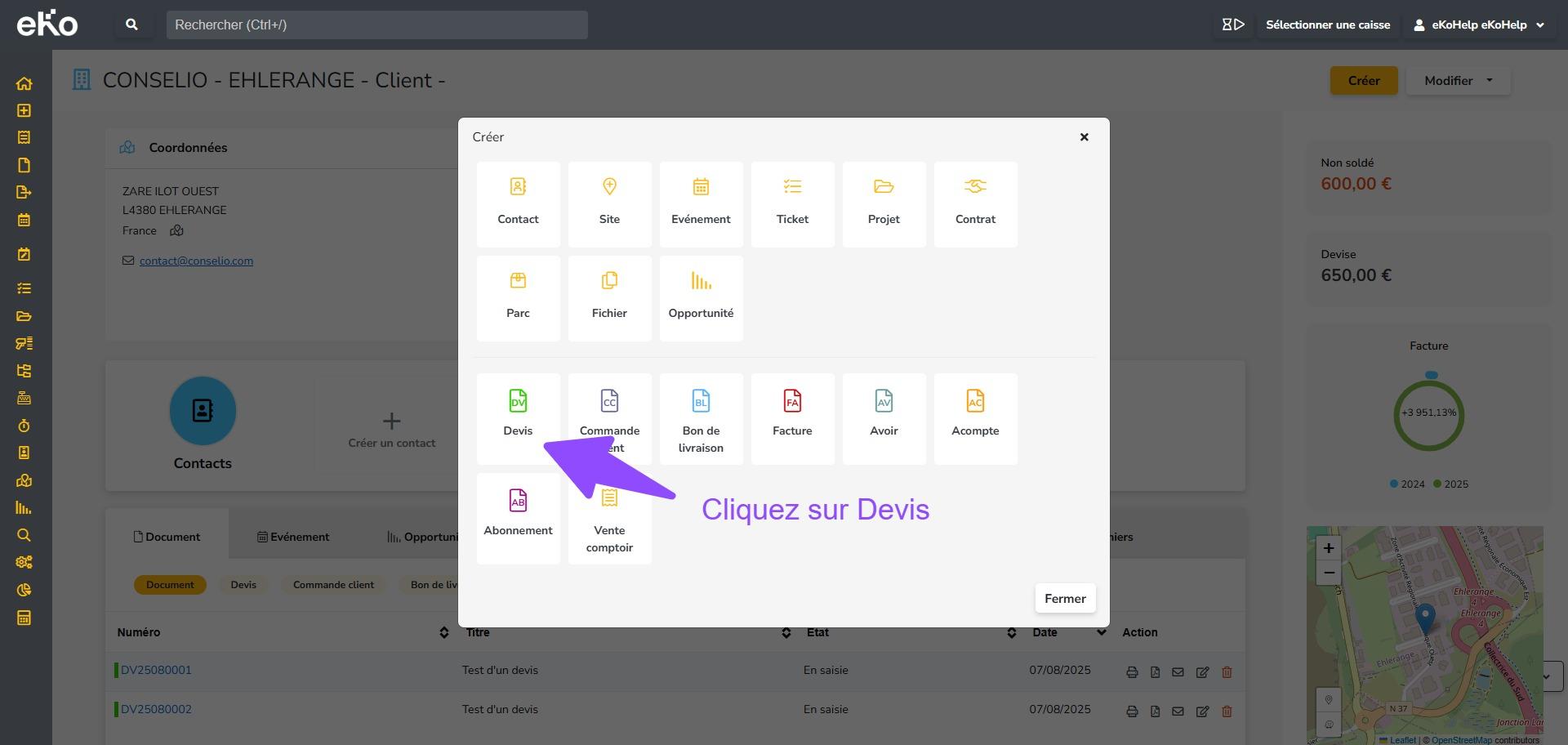The height and width of the screenshot is (745, 1568).
Task: Sort the table by Numéro column
Action: click(443, 632)
